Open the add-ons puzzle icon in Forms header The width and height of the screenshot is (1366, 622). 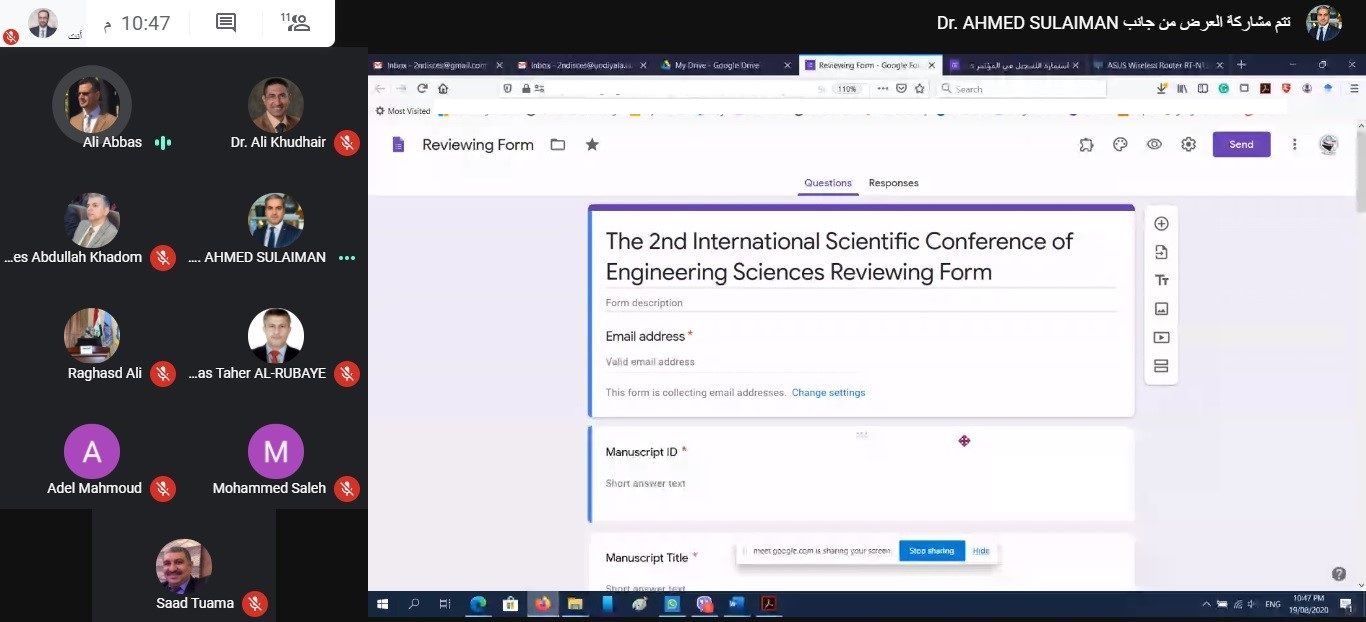tap(1086, 145)
